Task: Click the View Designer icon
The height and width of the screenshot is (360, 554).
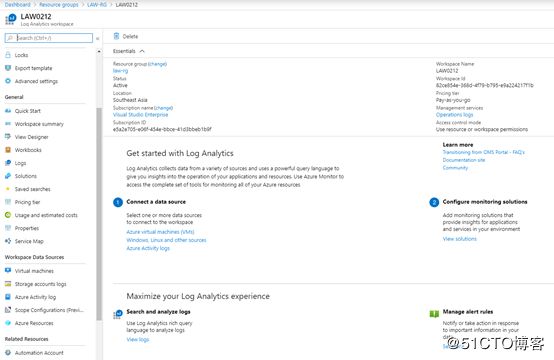Action: point(8,137)
